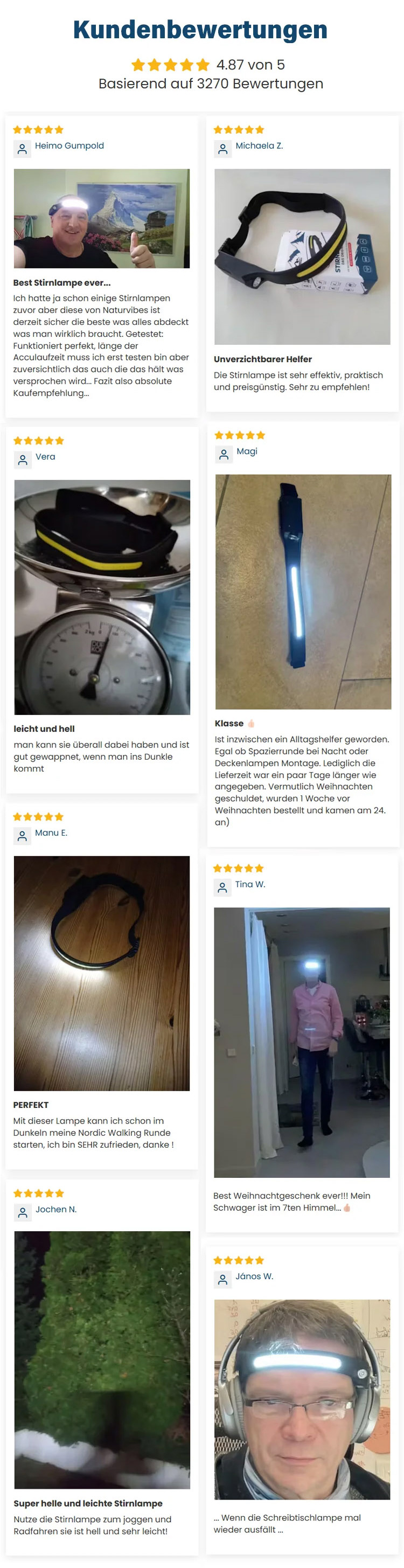
Task: Click the profile icon beside Manu E.
Action: [23, 836]
